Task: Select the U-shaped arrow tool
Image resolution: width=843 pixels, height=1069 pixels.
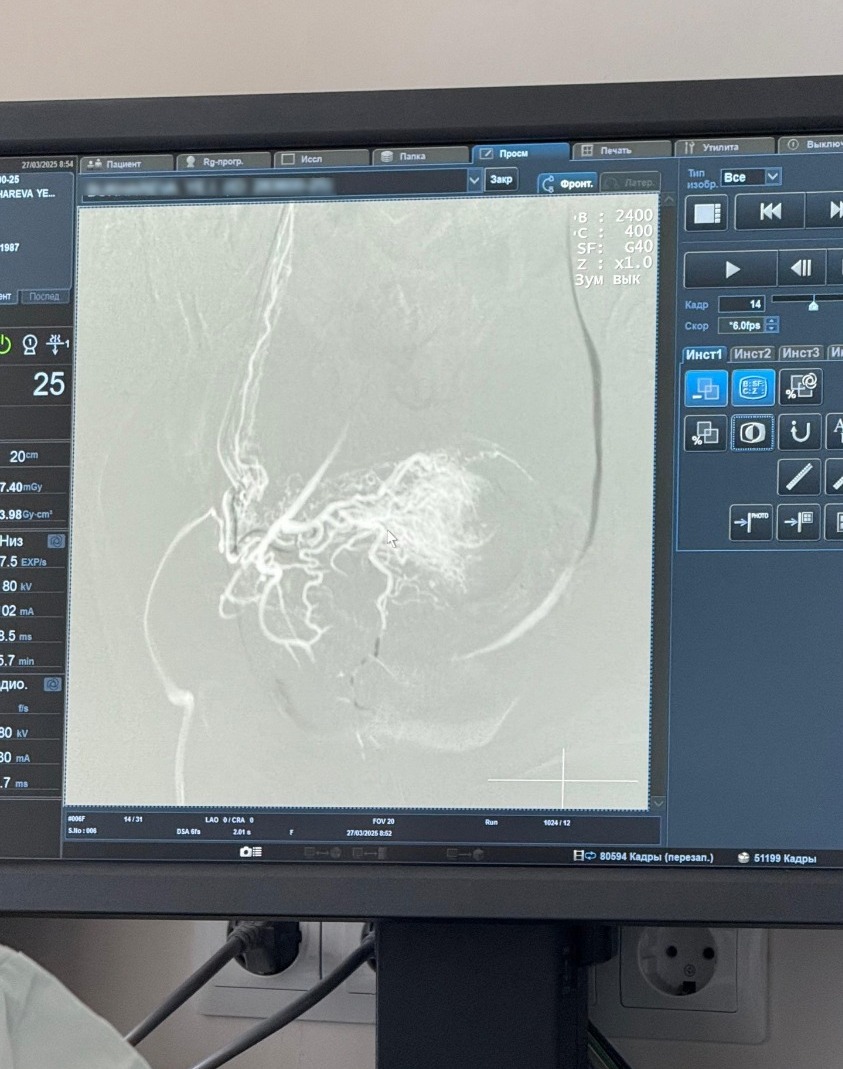Action: 799,432
